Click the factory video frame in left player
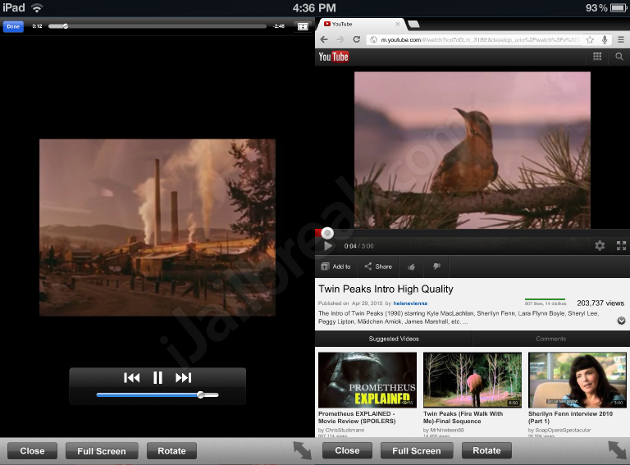The height and width of the screenshot is (465, 630). 158,227
